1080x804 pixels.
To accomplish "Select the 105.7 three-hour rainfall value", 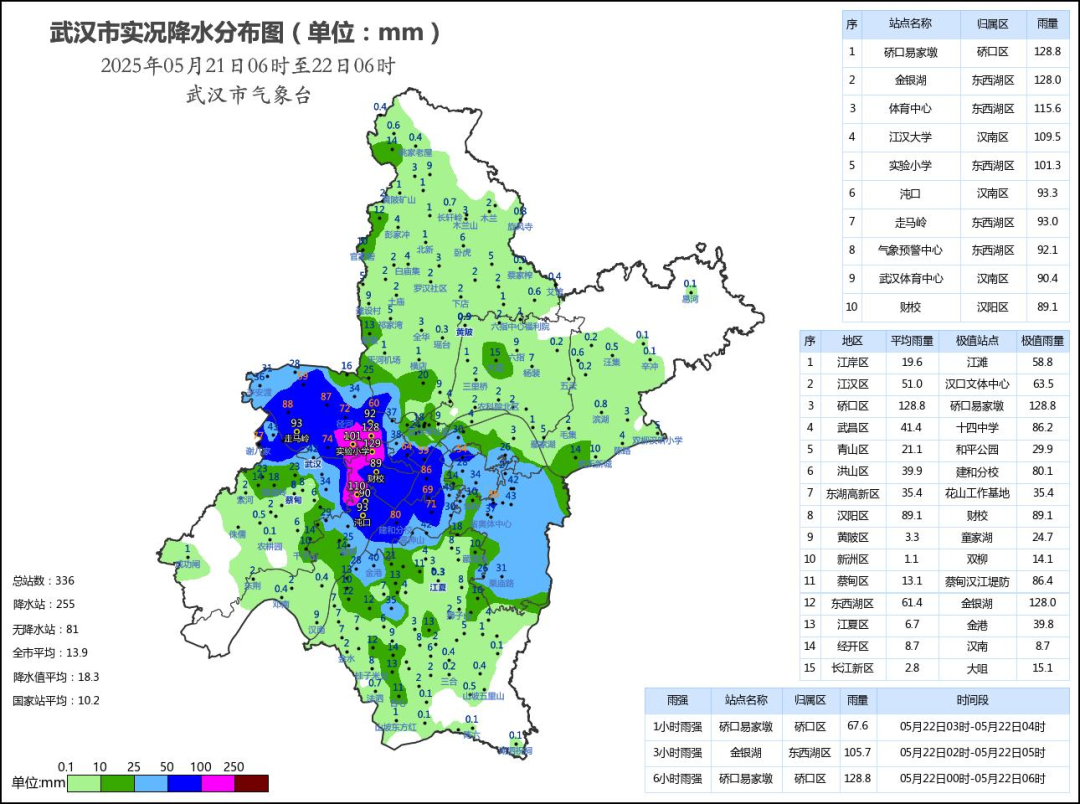I will point(857,752).
